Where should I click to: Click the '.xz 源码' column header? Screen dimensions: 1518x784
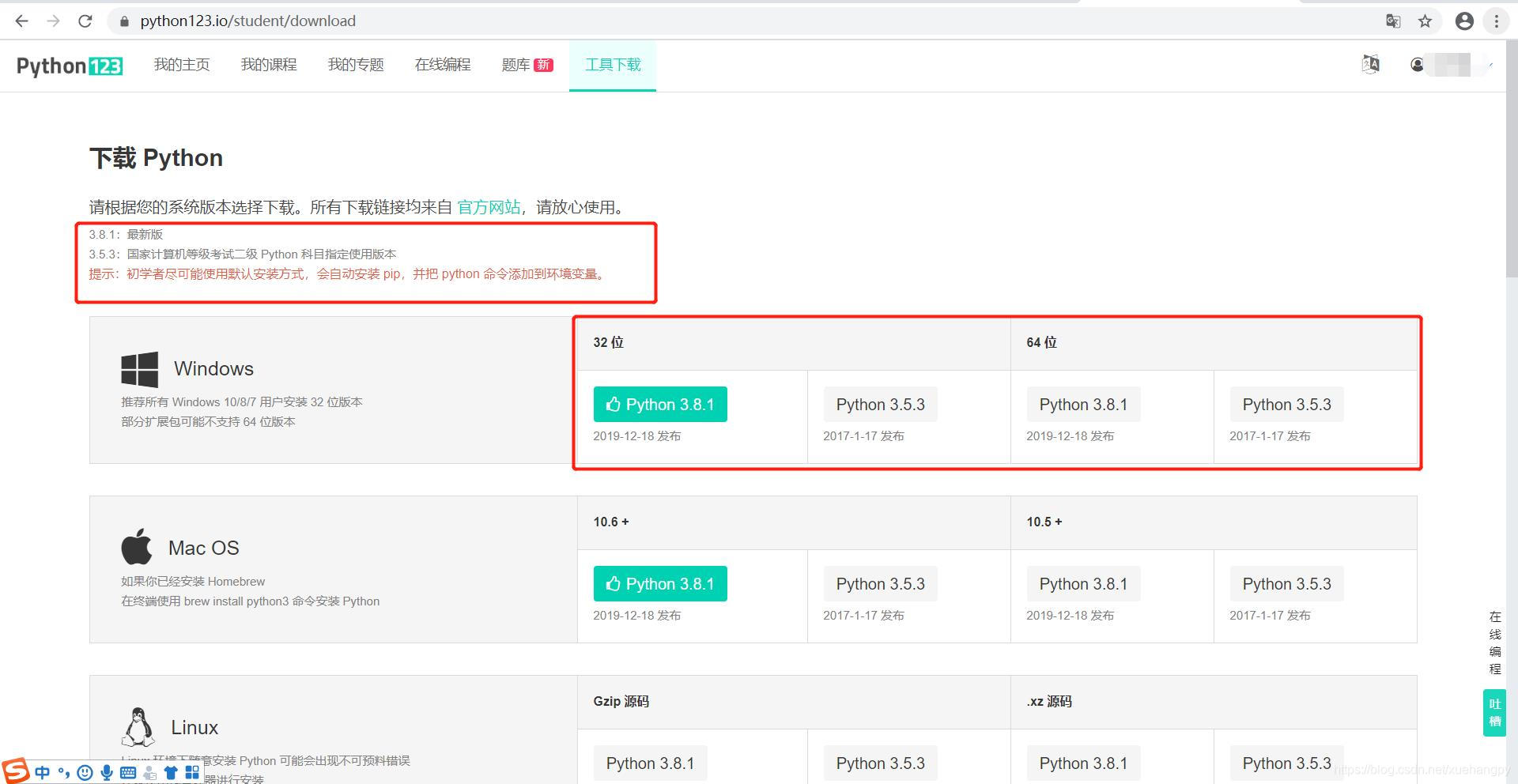tap(1048, 701)
